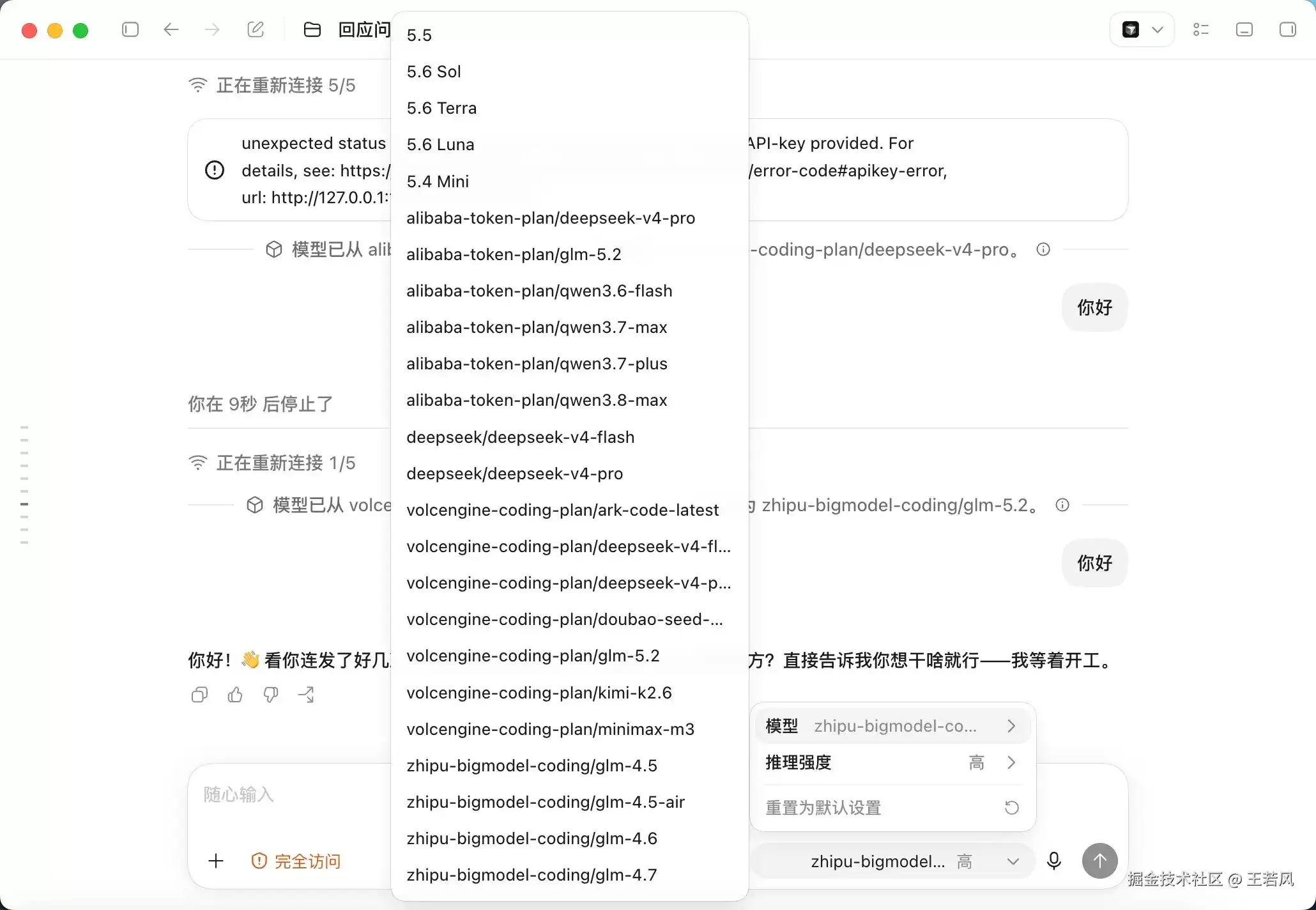Click the 正在重新连接 1/5 status line

pos(272,463)
